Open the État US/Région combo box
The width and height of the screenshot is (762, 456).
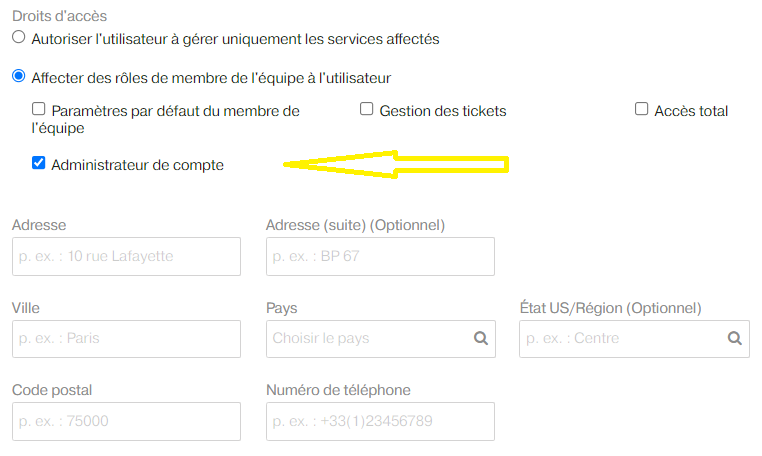[x=634, y=339]
